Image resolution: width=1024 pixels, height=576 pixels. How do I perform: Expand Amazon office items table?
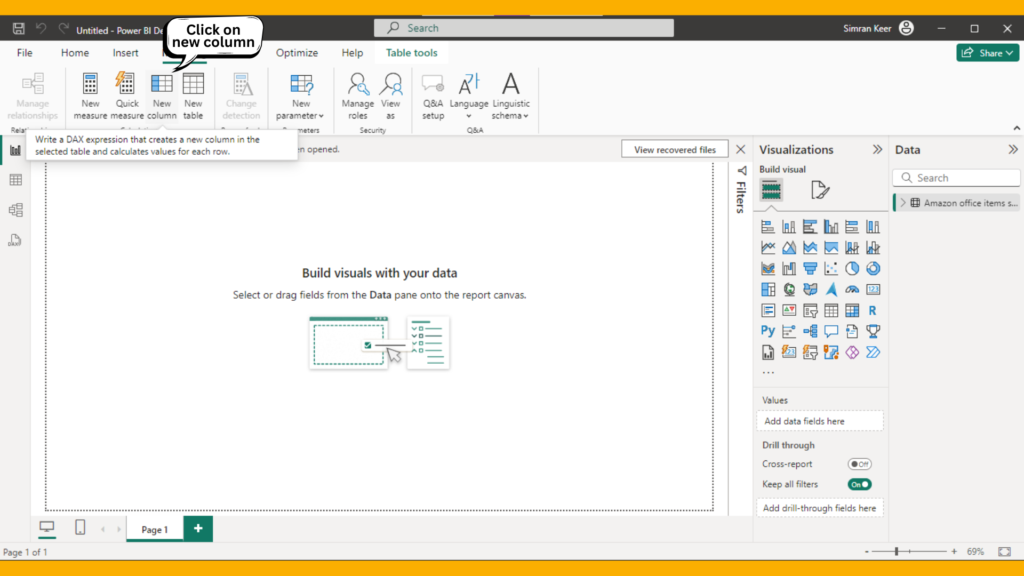pos(903,203)
